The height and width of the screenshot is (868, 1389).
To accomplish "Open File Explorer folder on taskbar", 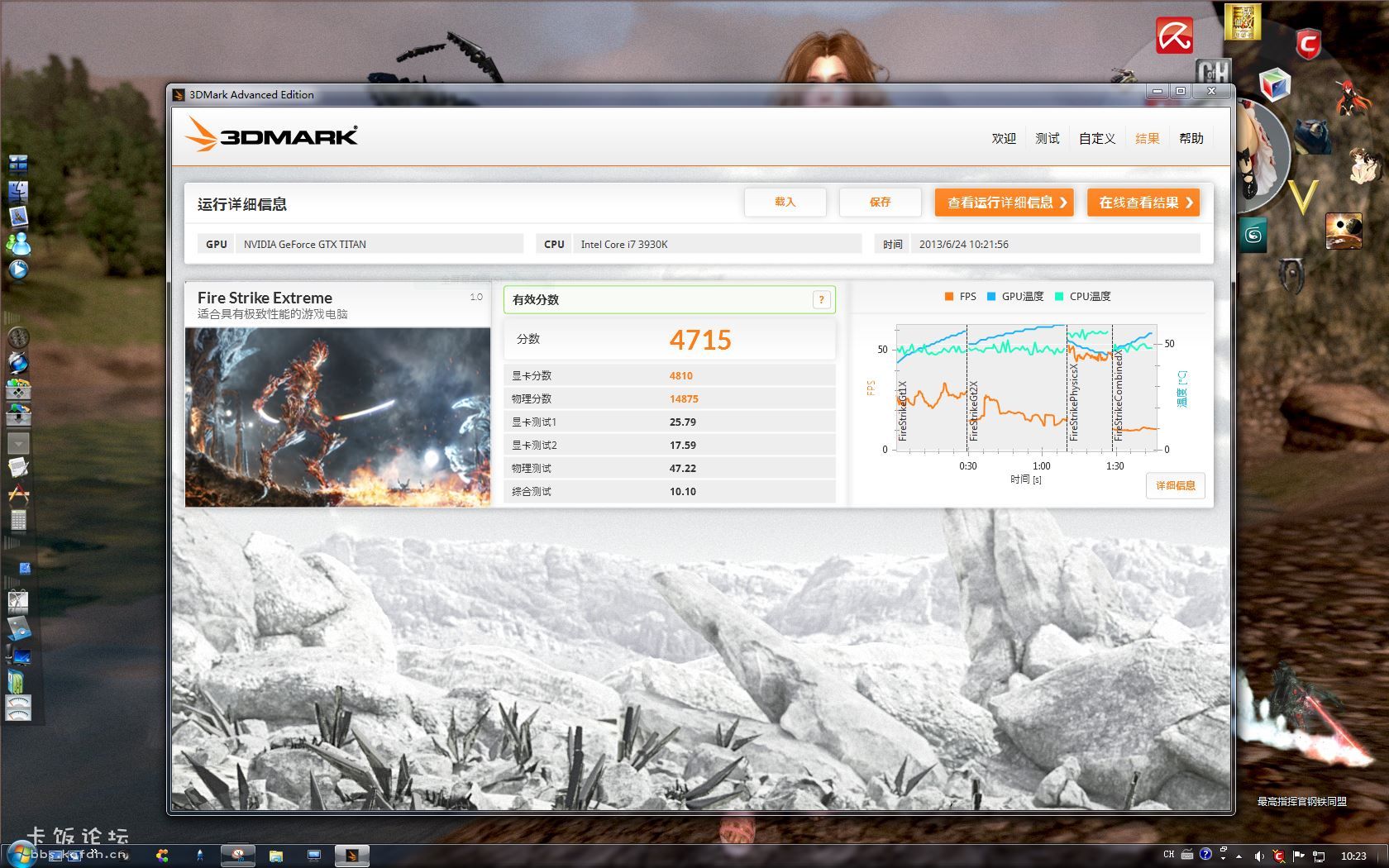I will pos(276,855).
